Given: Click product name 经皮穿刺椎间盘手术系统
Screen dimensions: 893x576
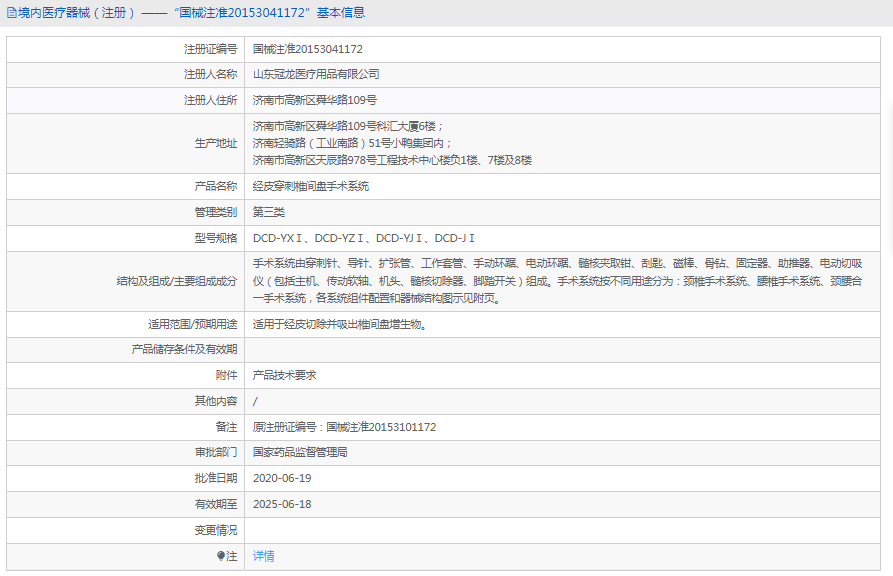Looking at the screenshot, I should click(x=309, y=185).
